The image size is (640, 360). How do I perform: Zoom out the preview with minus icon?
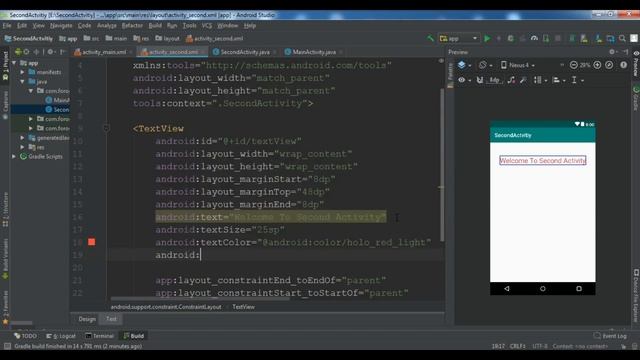573,65
